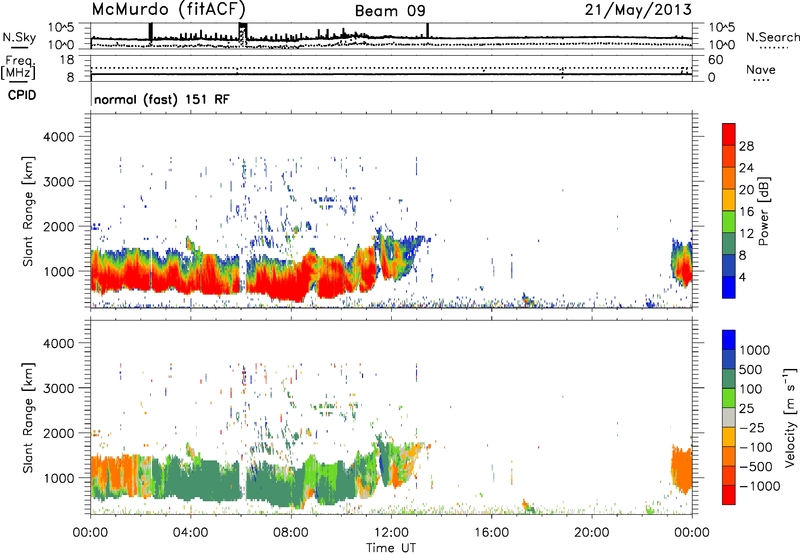Viewport: 800px width, 554px height.
Task: Click the 18 tick on frequency axis
Action: coord(66,60)
